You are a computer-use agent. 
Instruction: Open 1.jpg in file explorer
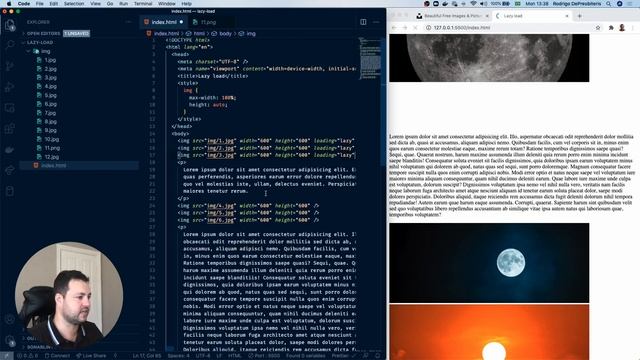[50, 60]
